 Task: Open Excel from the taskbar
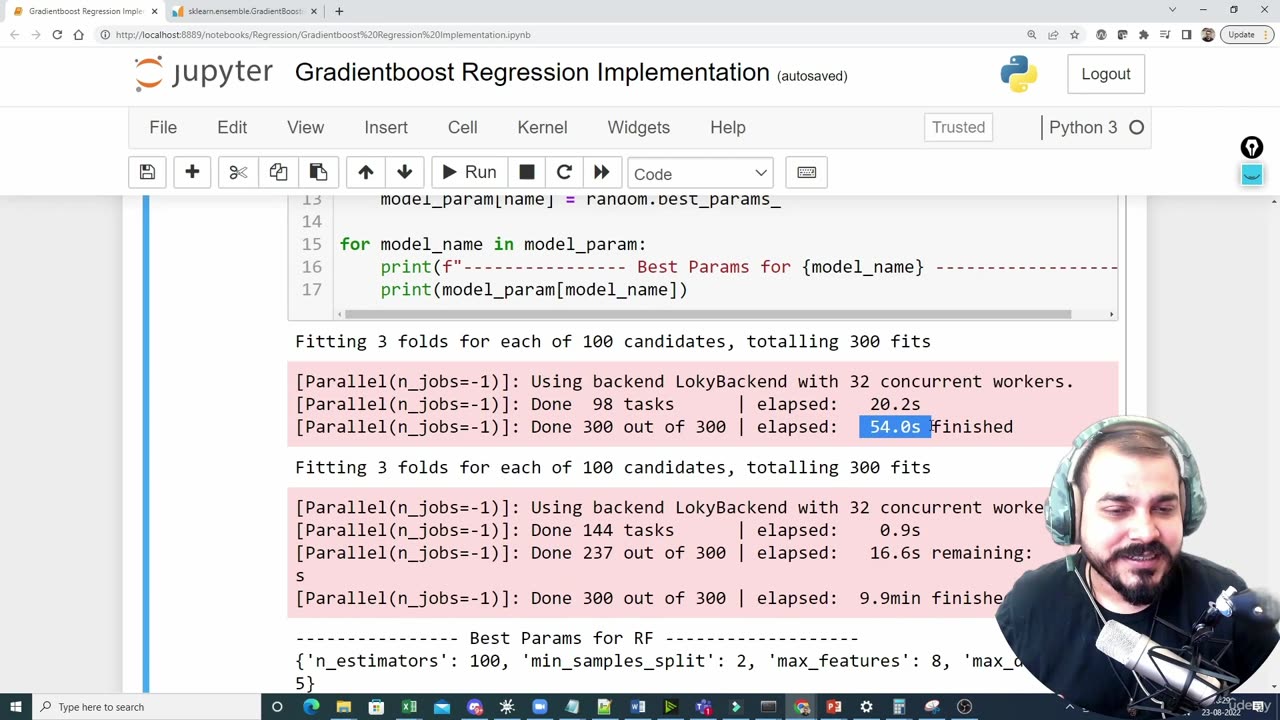tap(409, 707)
